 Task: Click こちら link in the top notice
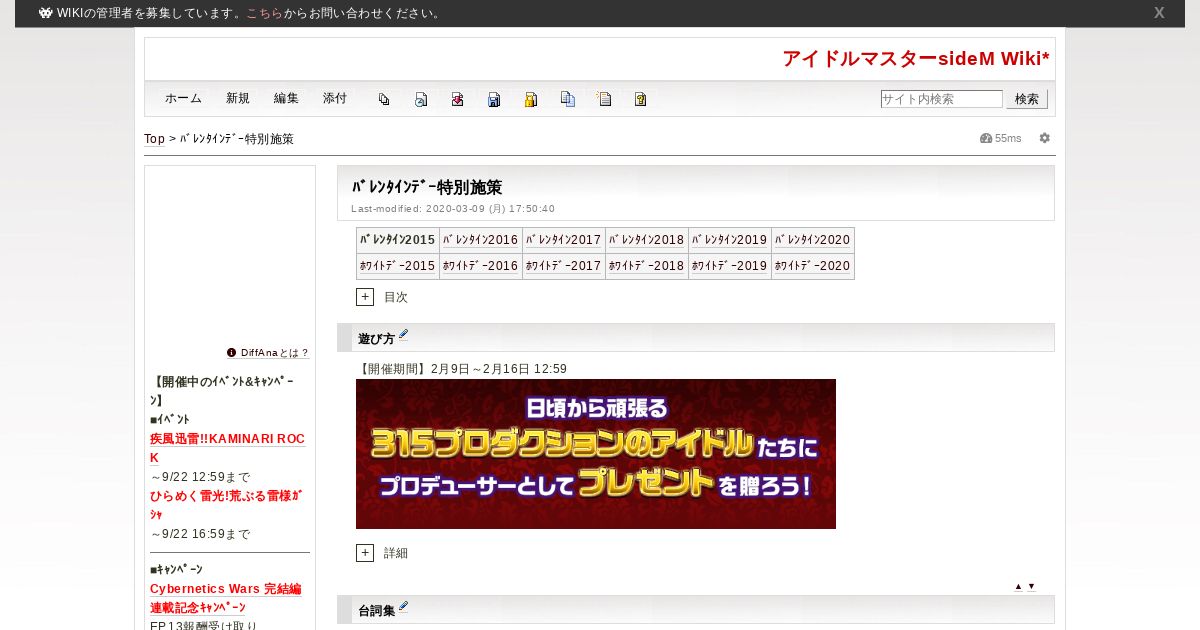point(264,13)
